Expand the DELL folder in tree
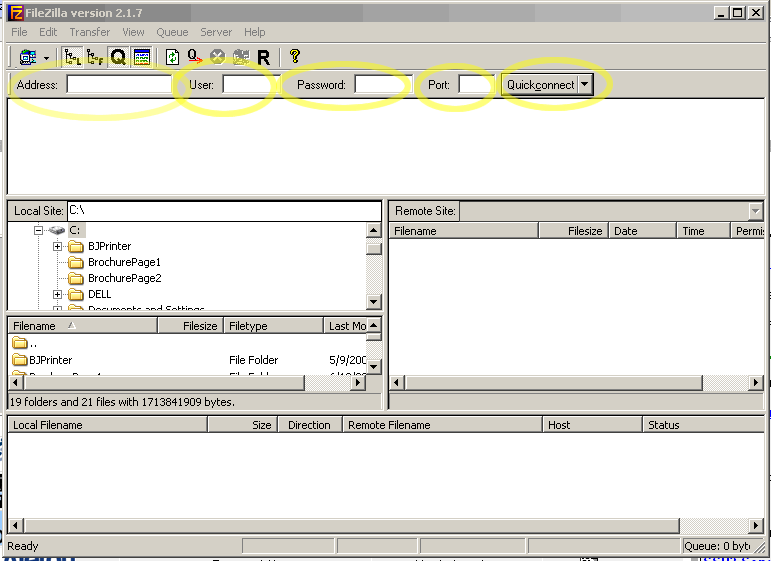The width and height of the screenshot is (771, 561). pyautogui.click(x=58, y=295)
